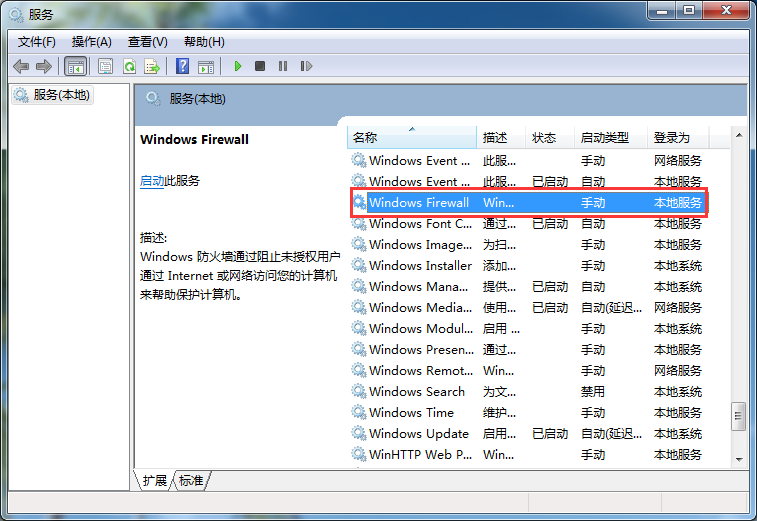
Task: Click 禁用 startup type of Windows Search
Action: (x=593, y=392)
